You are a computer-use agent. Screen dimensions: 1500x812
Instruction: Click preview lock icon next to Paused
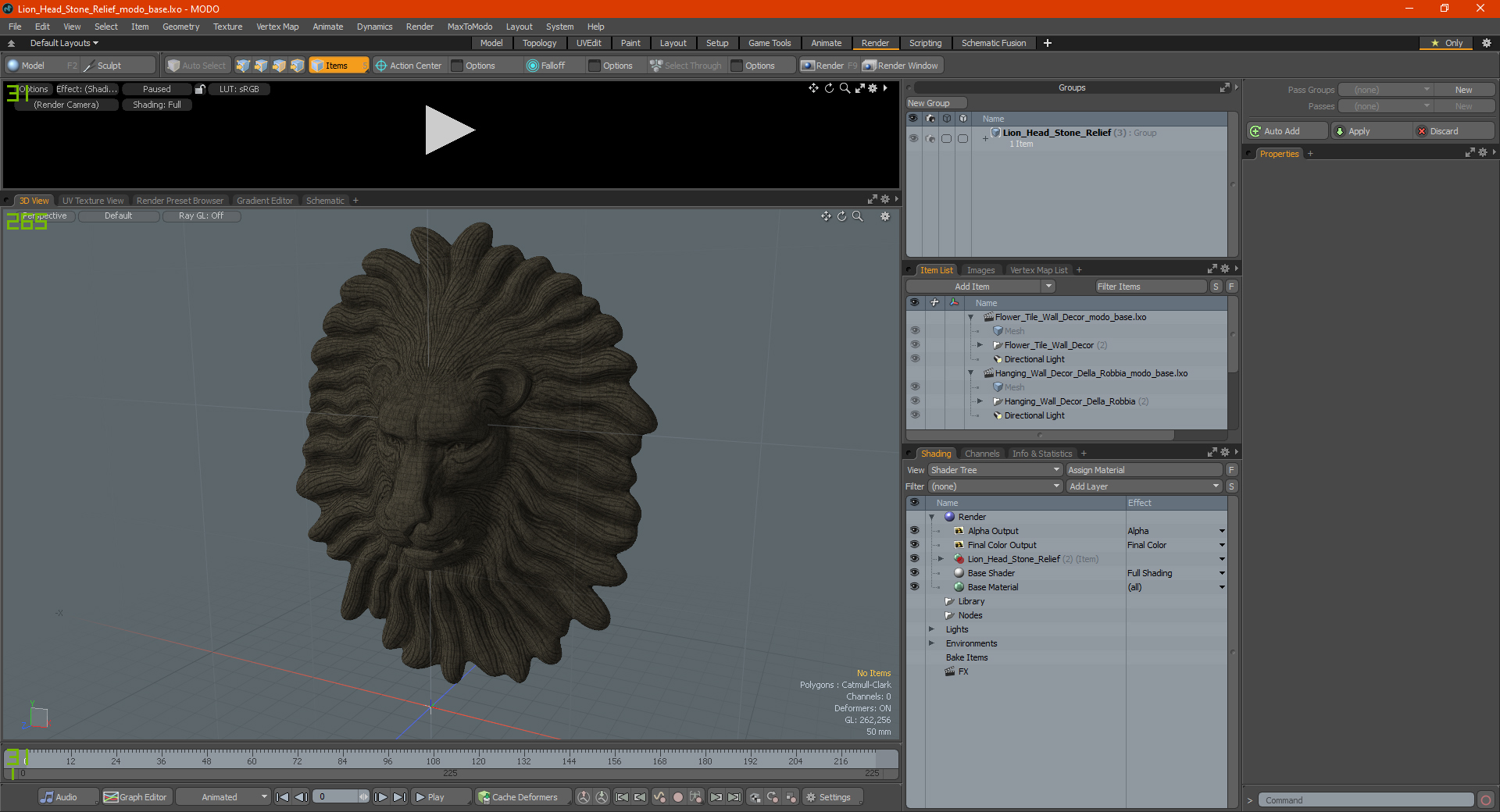200,89
